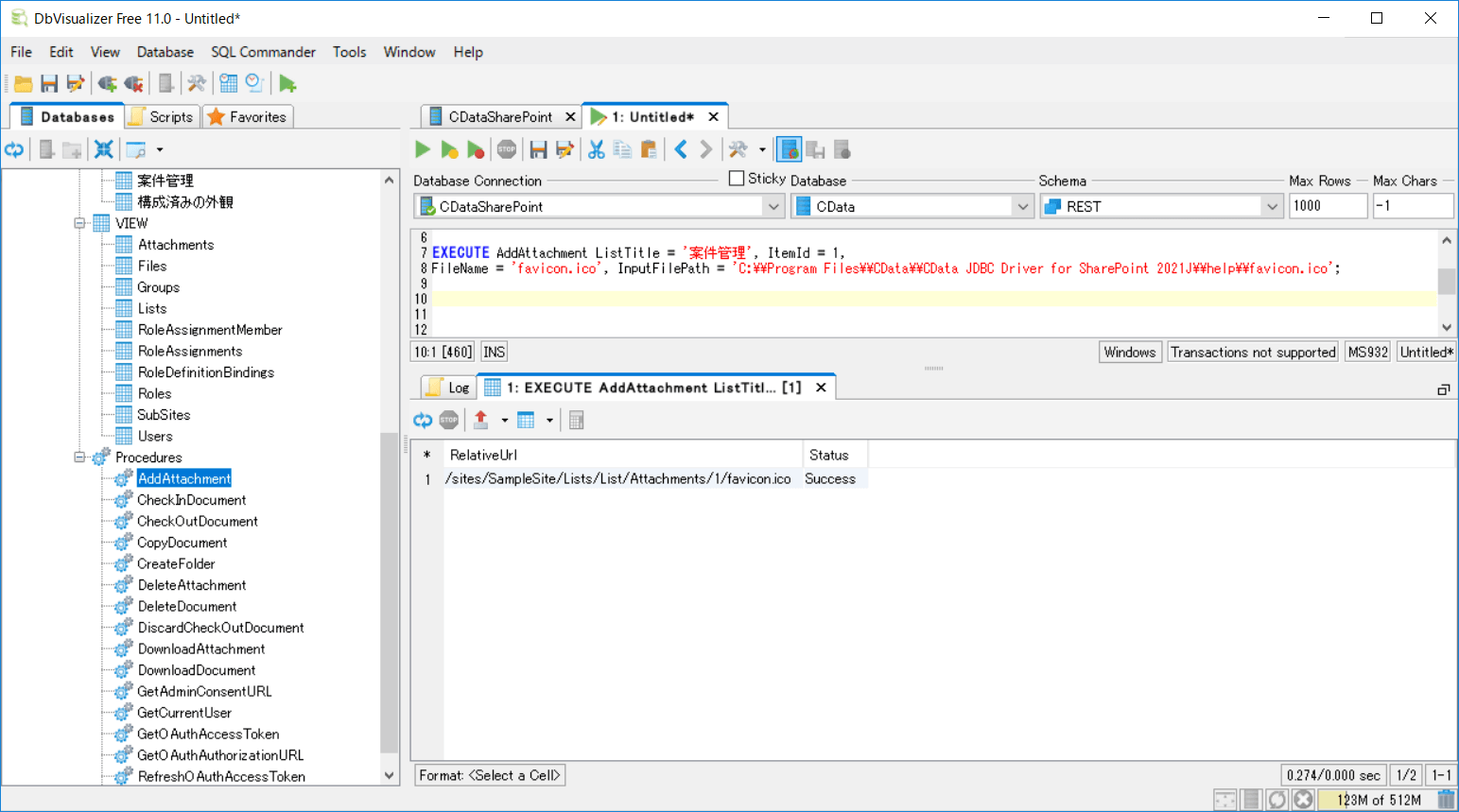
Task: Edit the Max Rows input field
Action: (1328, 205)
